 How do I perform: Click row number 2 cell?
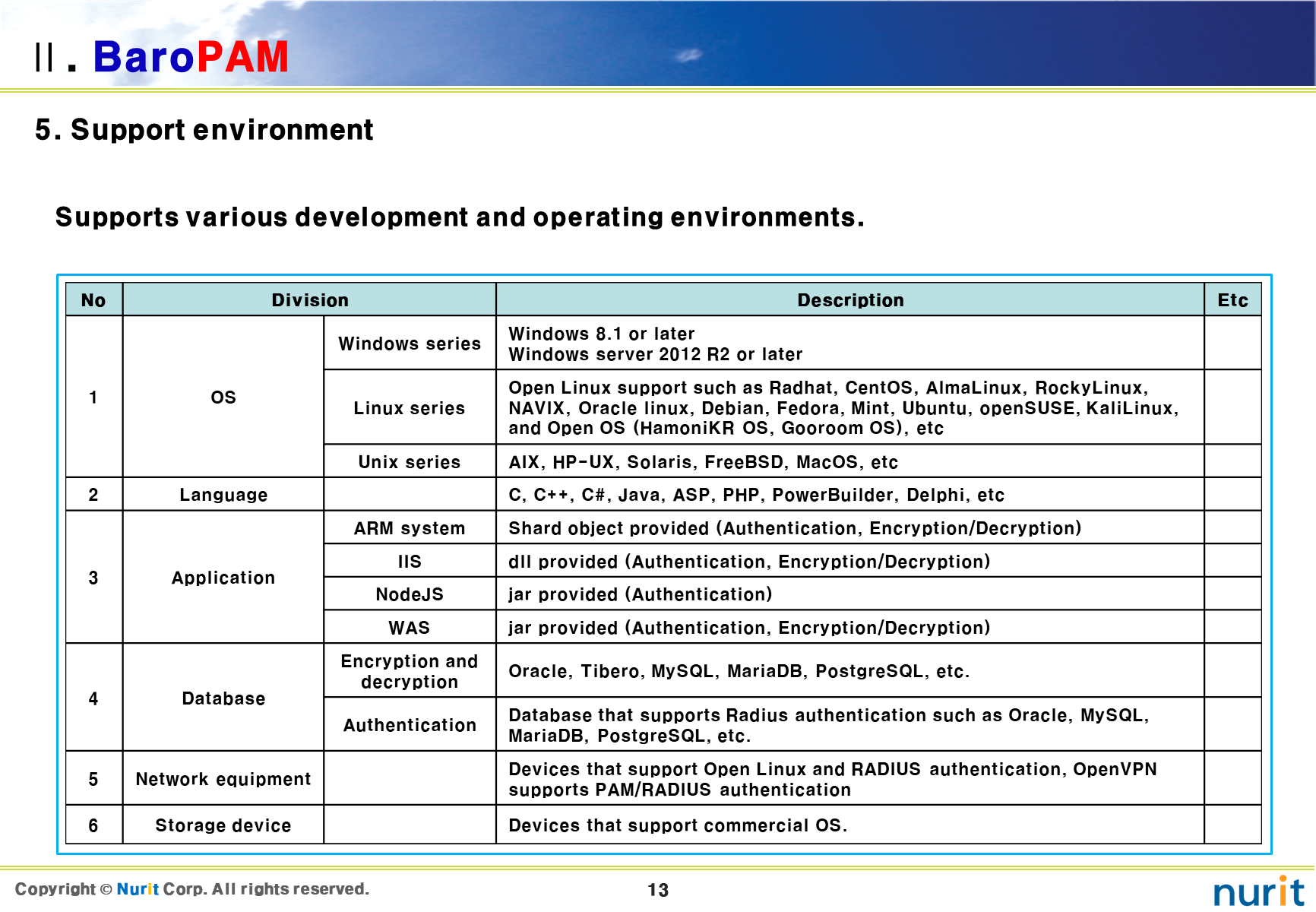click(93, 495)
